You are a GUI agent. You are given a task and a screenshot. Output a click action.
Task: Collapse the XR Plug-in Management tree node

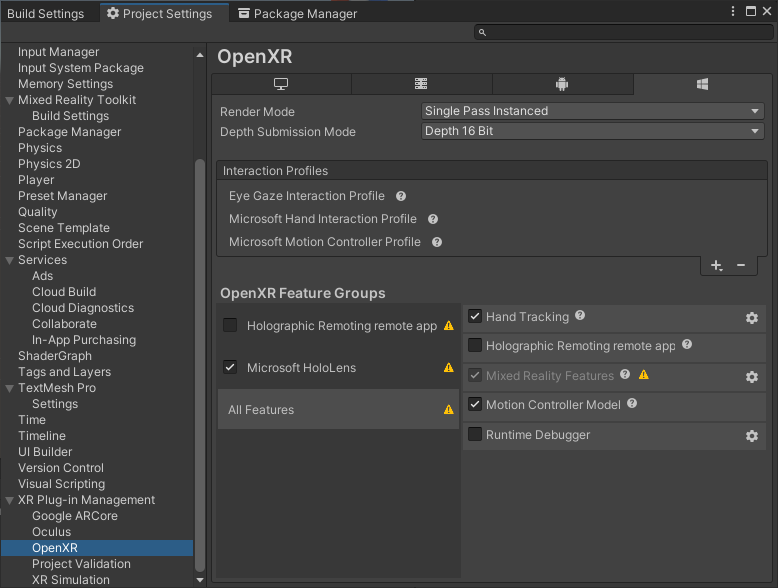(x=9, y=501)
